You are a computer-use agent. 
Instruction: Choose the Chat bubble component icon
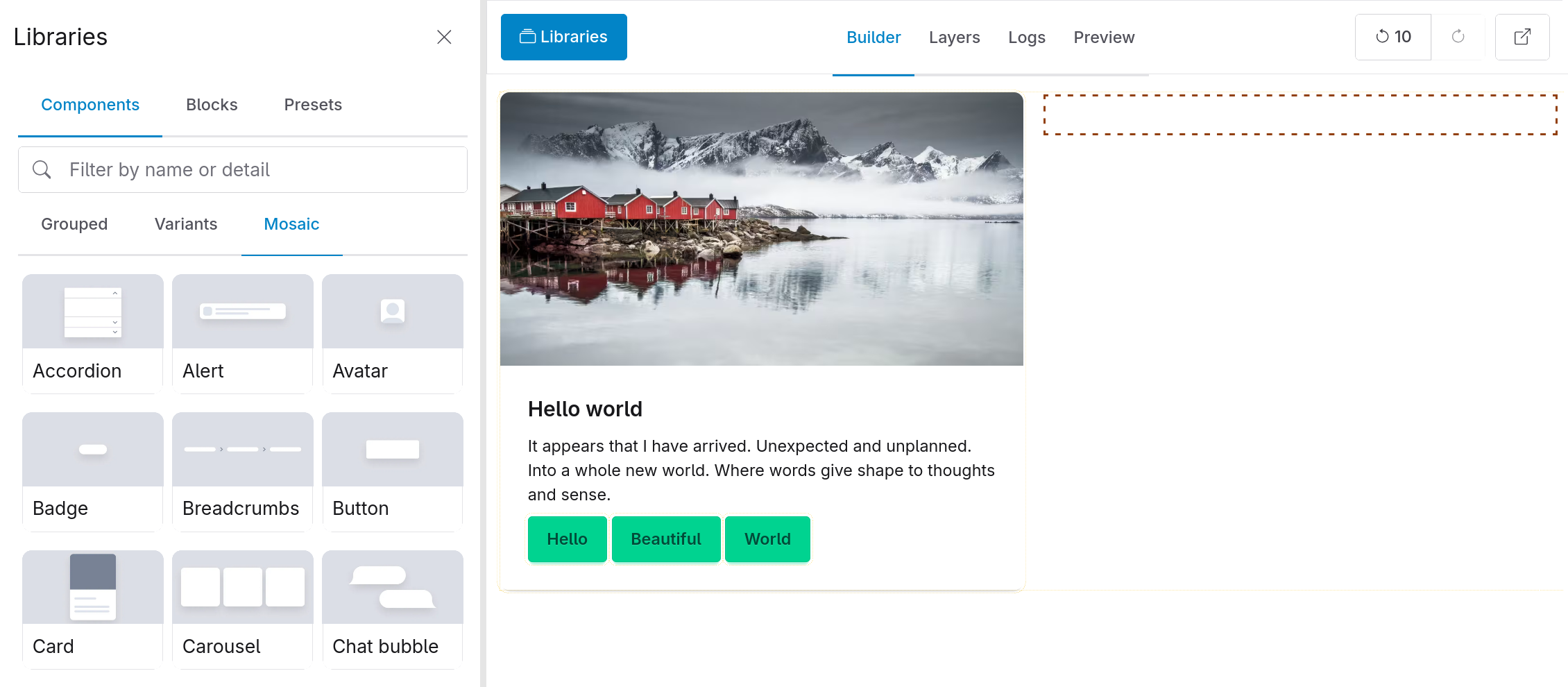coord(393,587)
